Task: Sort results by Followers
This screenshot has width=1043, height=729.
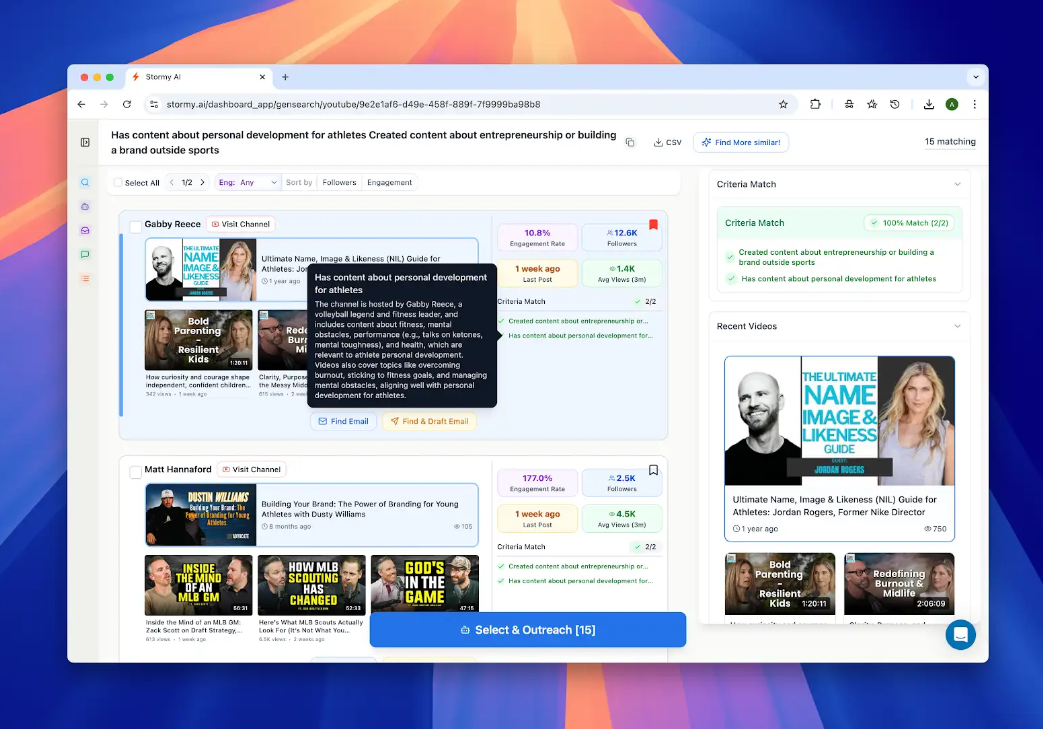Action: pos(339,182)
